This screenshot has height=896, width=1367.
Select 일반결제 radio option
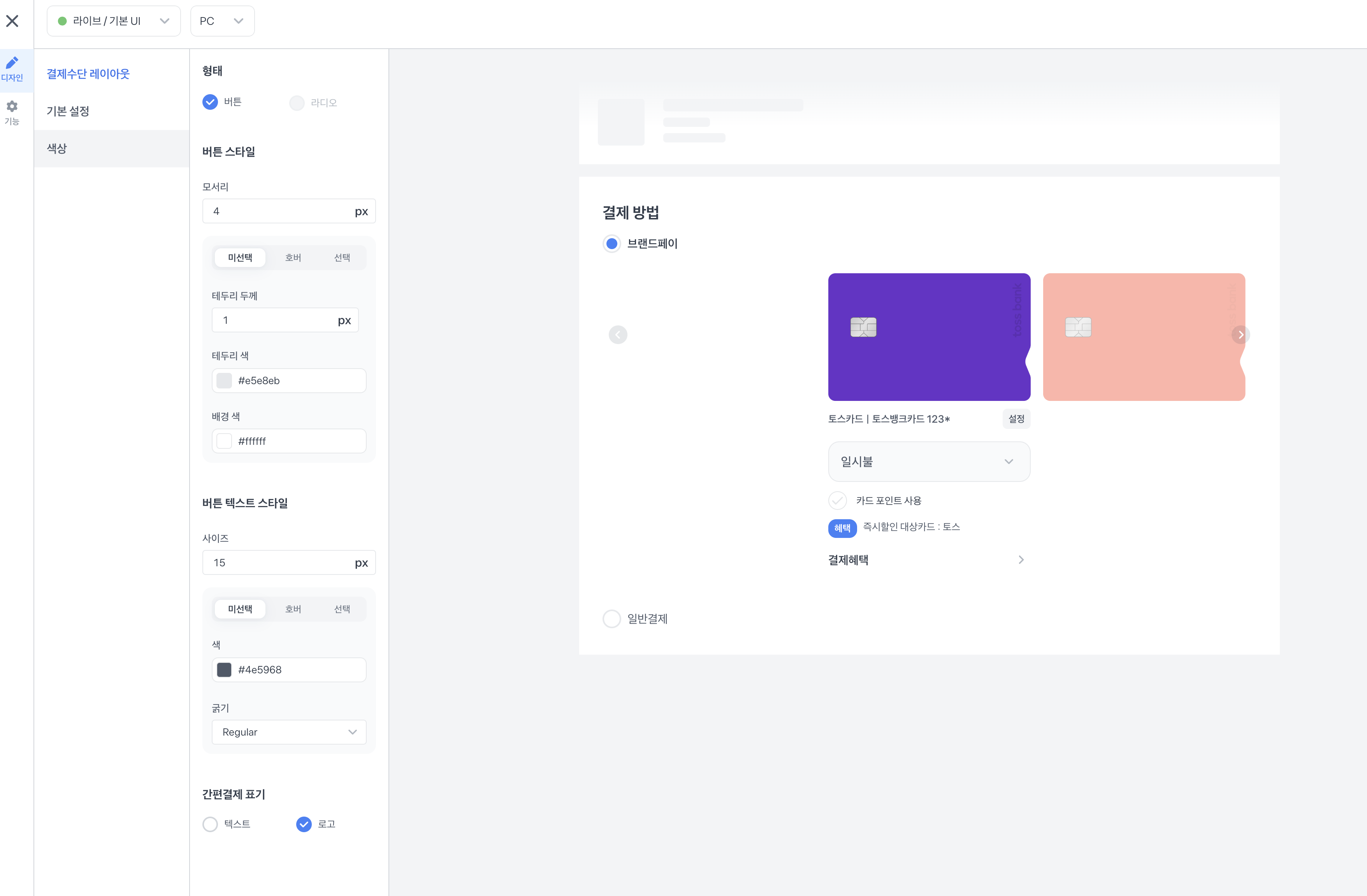click(x=612, y=618)
